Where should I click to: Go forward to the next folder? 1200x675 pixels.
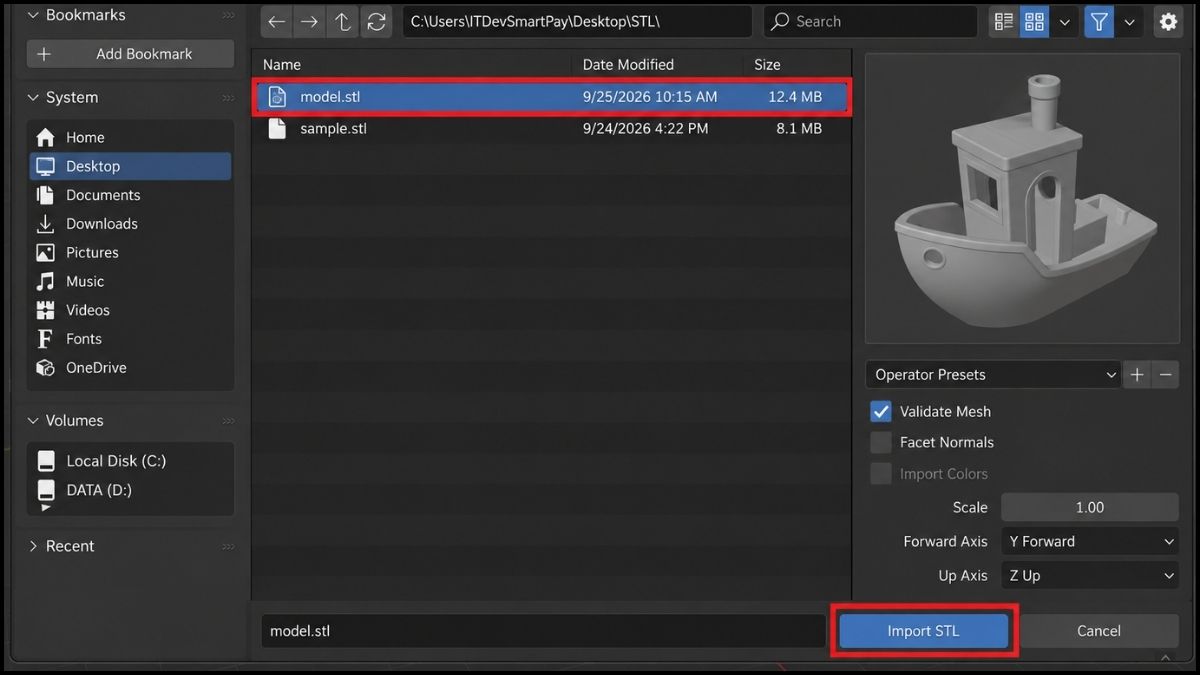click(x=310, y=21)
